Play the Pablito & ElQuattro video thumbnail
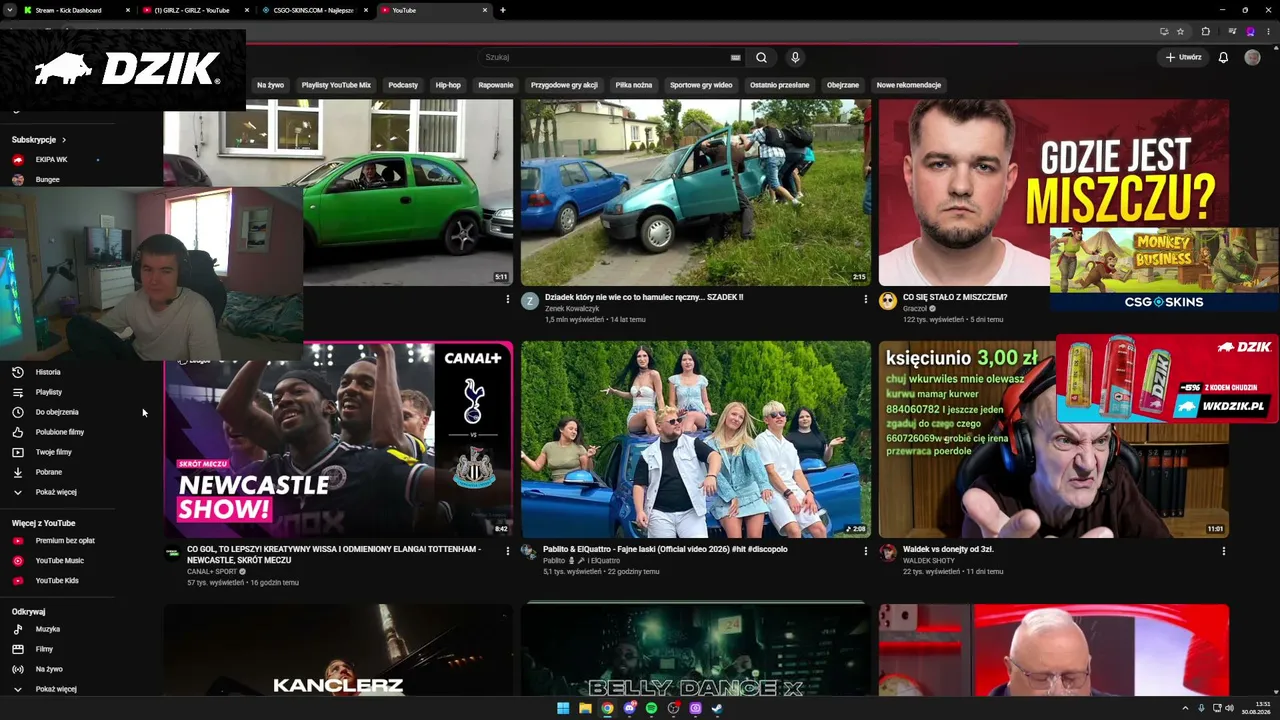1280x720 pixels. (x=696, y=439)
